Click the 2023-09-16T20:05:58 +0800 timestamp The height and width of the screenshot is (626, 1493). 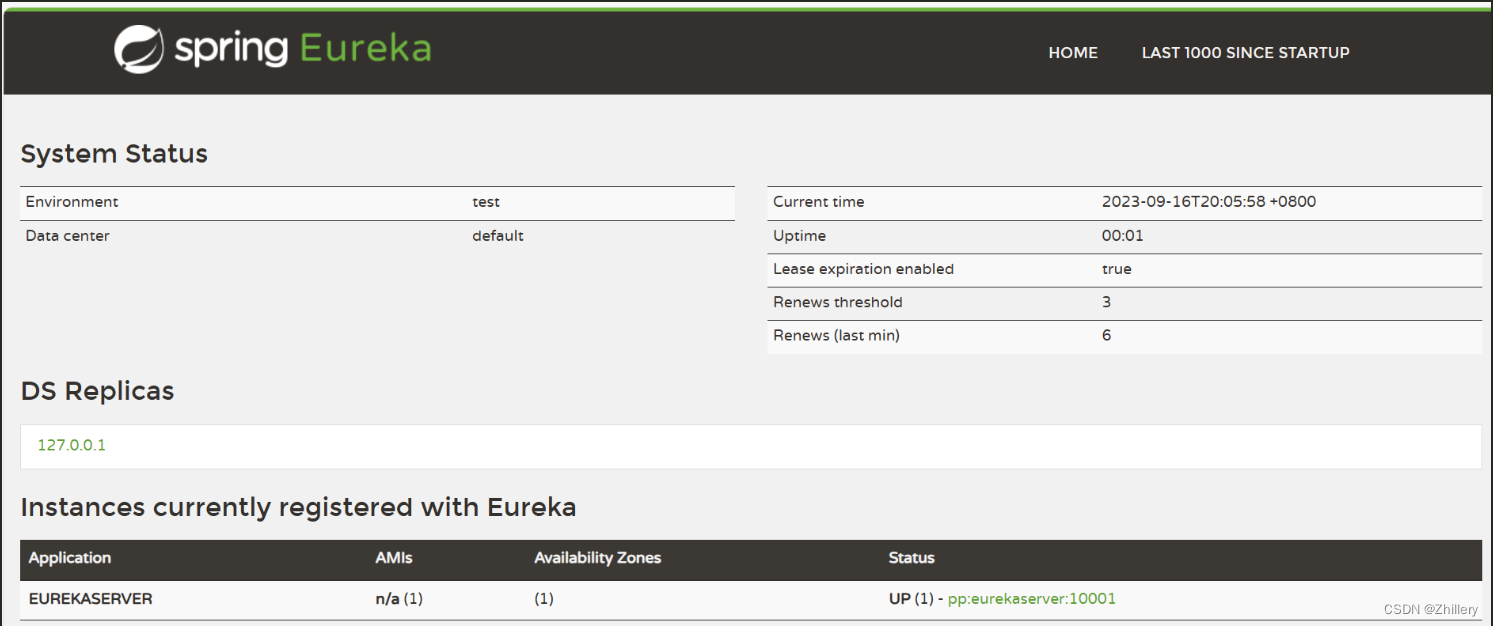[1209, 202]
